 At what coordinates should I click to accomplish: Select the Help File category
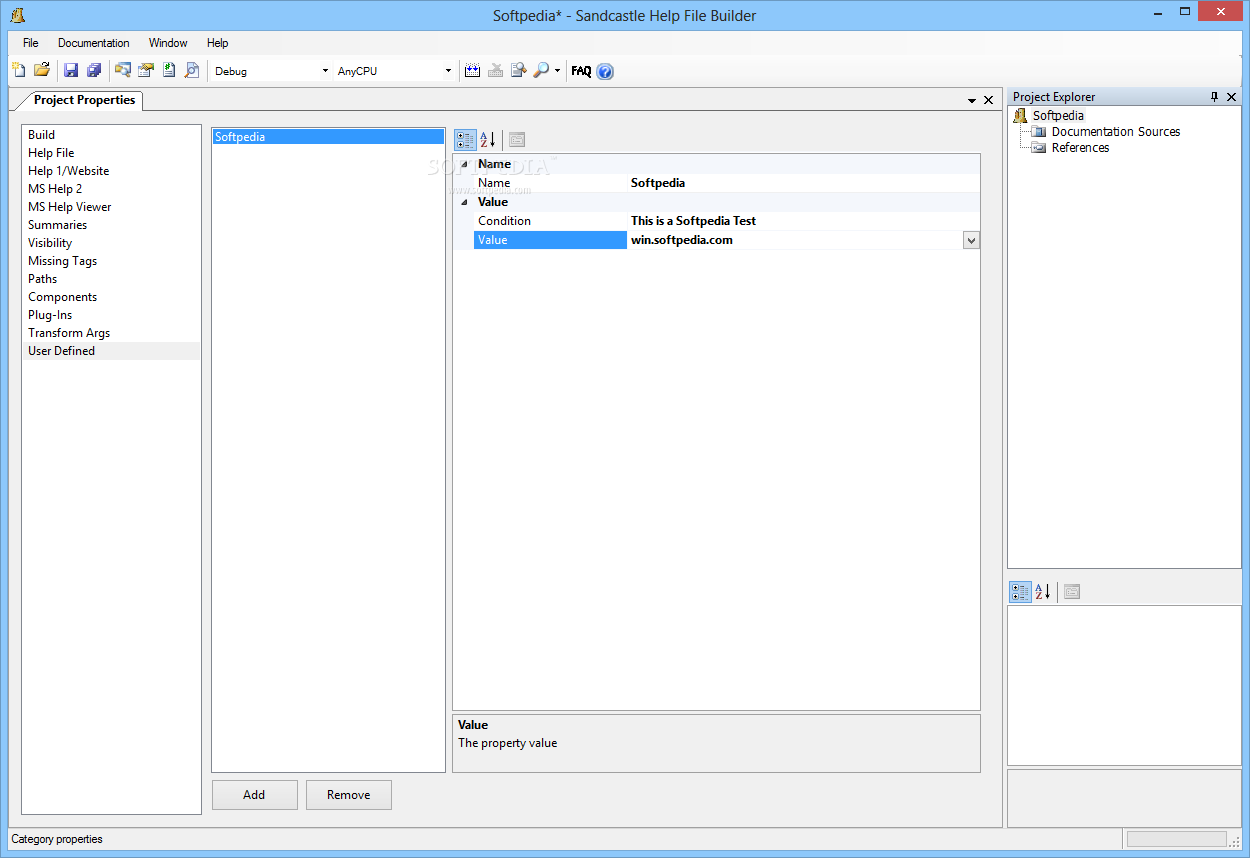coord(111,153)
